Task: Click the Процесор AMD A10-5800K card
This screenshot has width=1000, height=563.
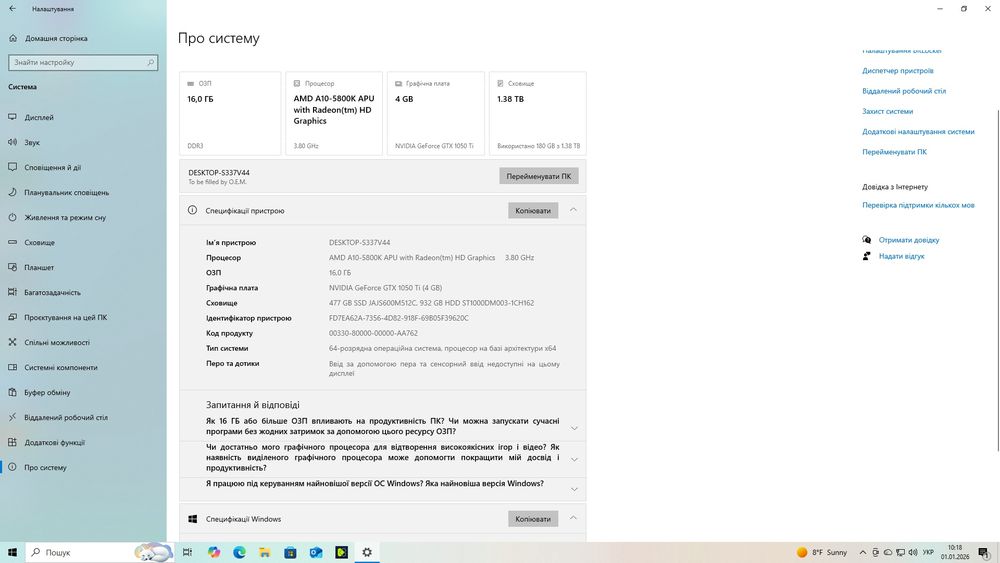Action: (334, 113)
